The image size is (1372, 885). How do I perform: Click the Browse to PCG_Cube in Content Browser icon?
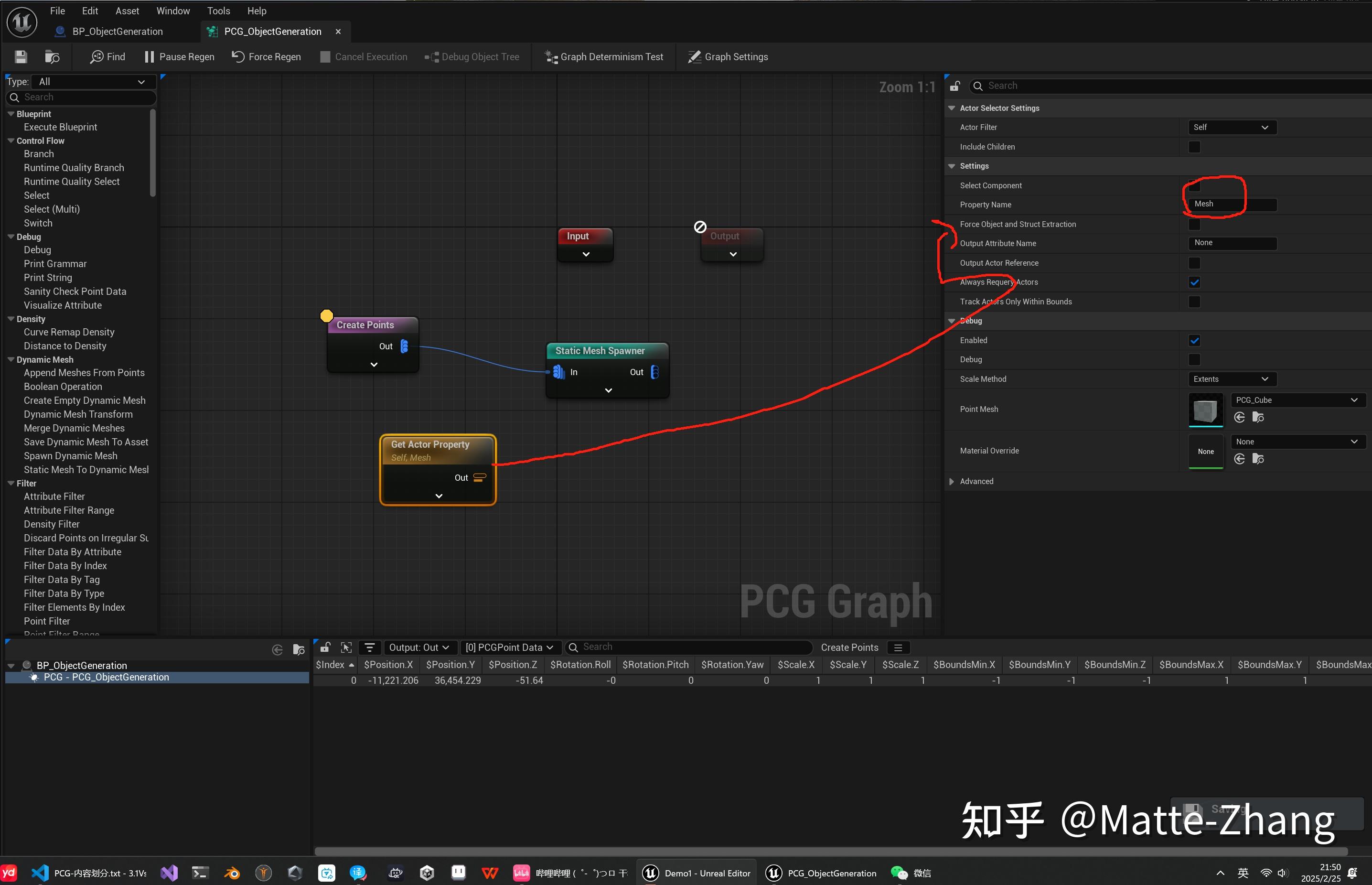pyautogui.click(x=1259, y=417)
